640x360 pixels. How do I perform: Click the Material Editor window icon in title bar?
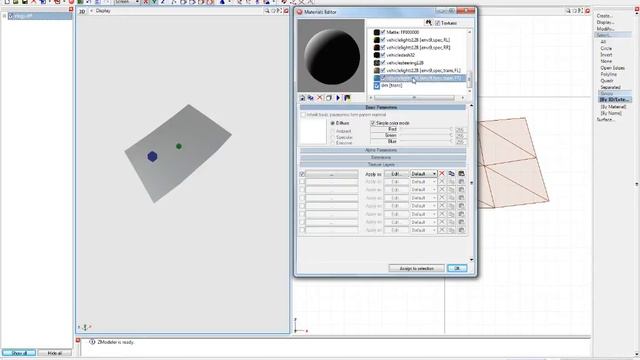[300, 12]
